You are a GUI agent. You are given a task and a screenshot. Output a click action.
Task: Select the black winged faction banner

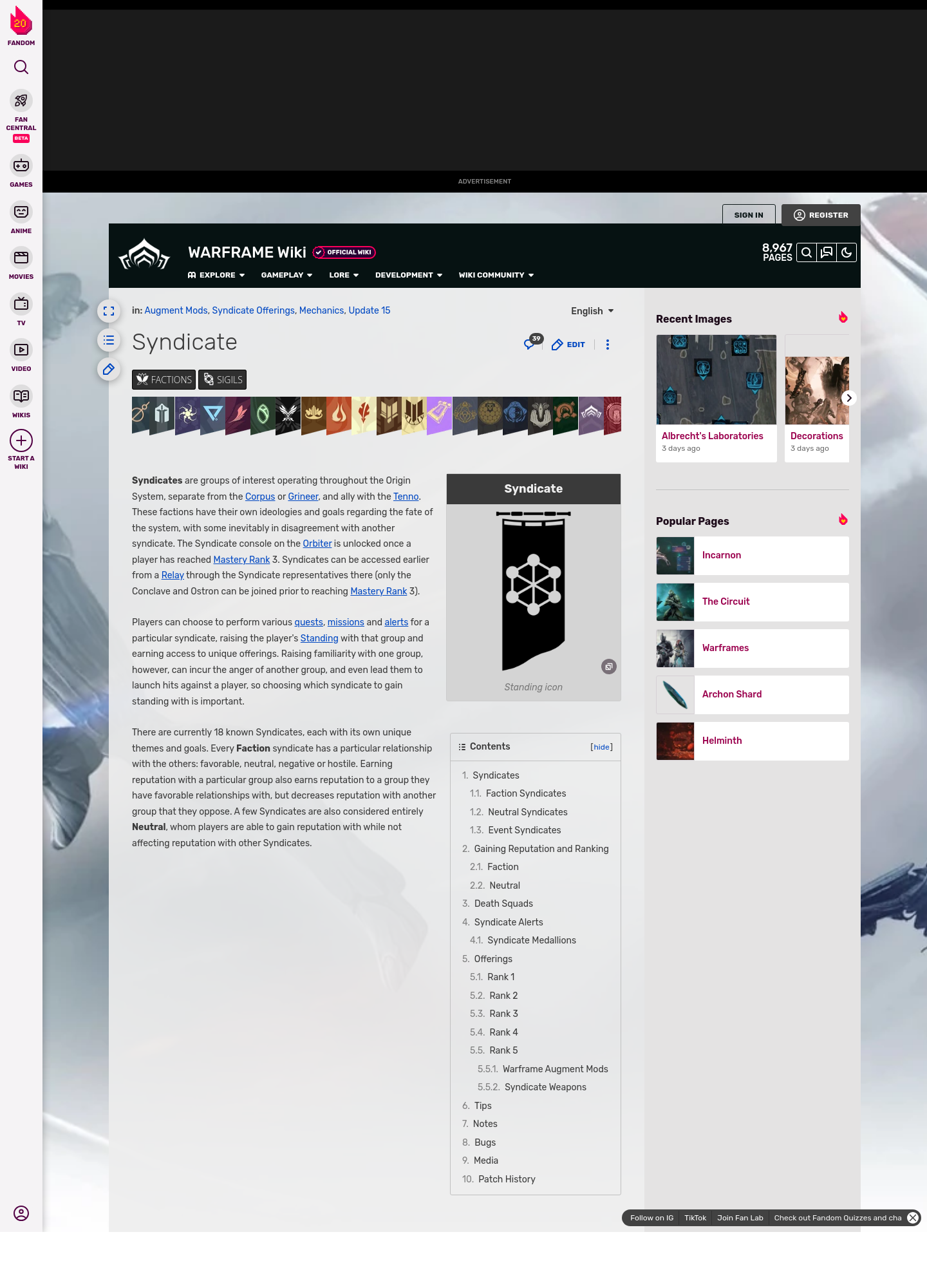tap(288, 415)
